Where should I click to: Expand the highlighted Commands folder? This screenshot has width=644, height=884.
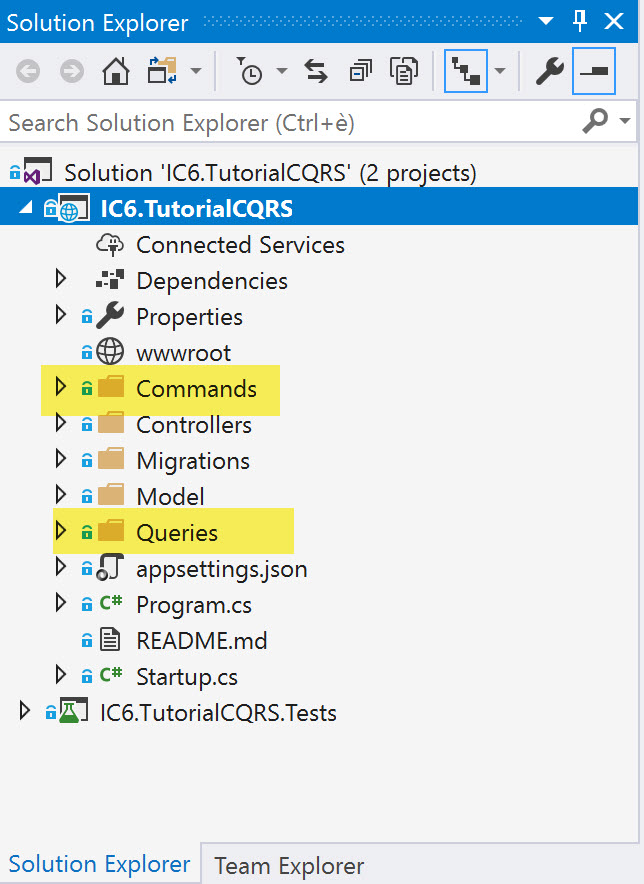pos(62,387)
